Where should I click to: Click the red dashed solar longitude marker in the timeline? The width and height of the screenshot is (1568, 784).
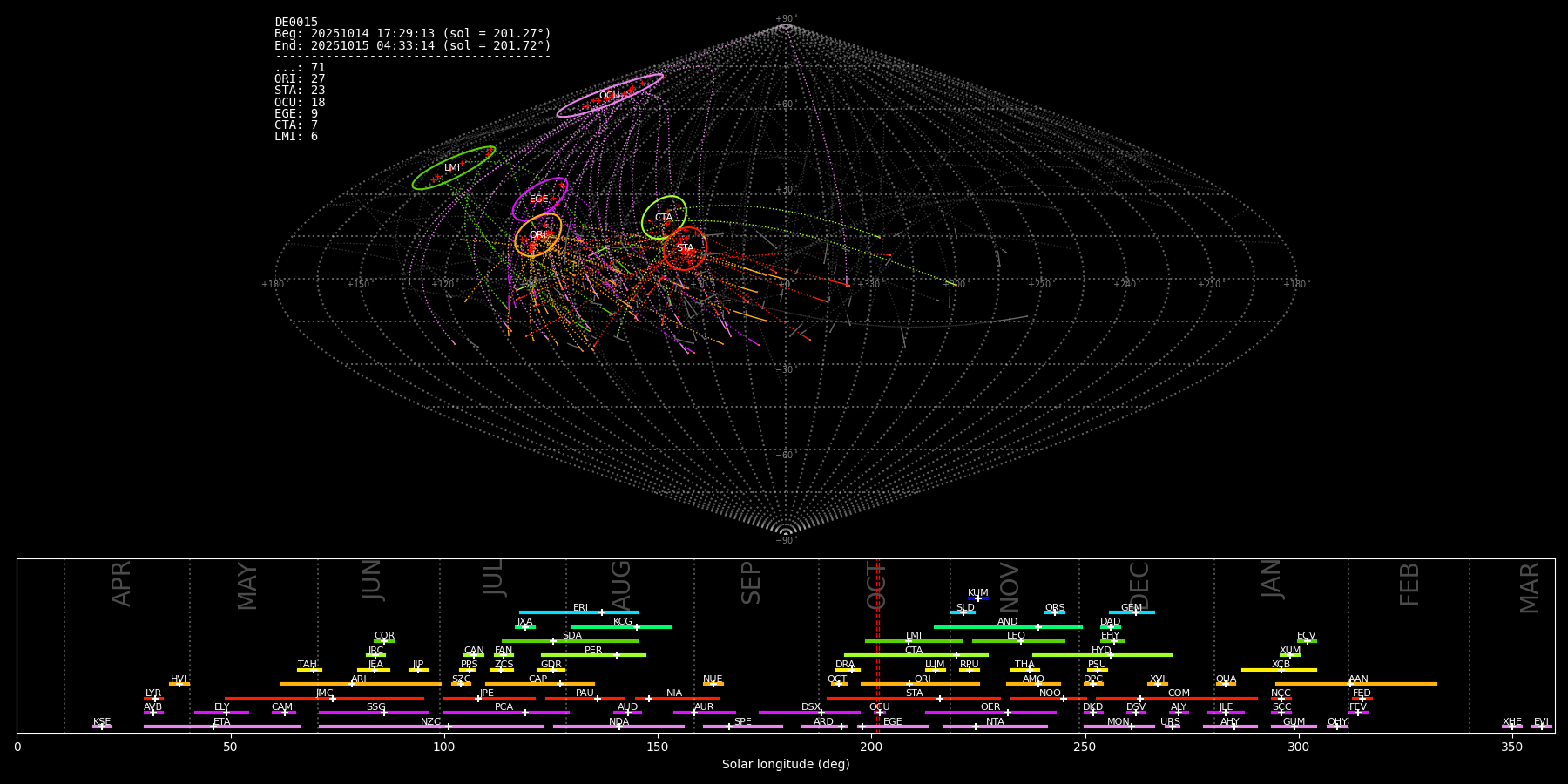point(877,645)
